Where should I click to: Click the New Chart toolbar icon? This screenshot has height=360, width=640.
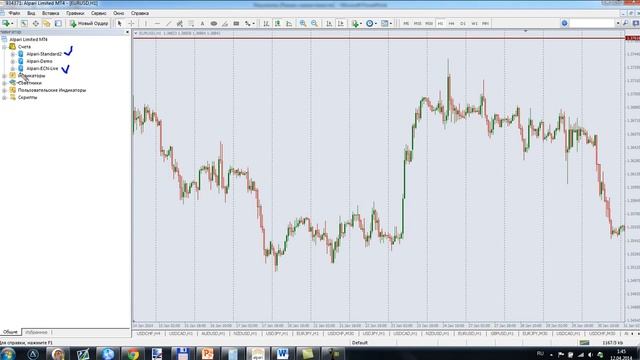(x=6, y=24)
